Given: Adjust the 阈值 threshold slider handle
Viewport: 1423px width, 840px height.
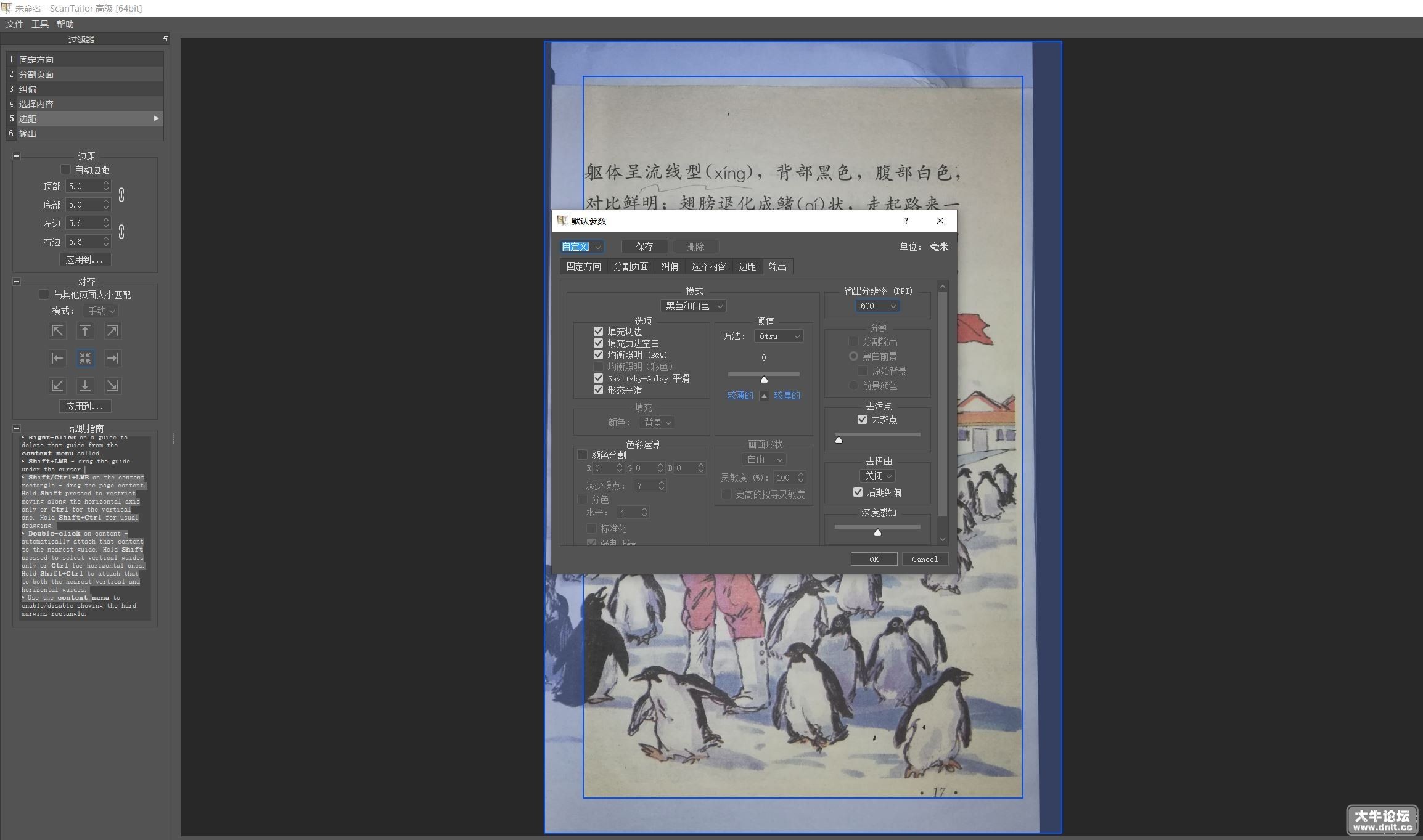Looking at the screenshot, I should click(764, 379).
